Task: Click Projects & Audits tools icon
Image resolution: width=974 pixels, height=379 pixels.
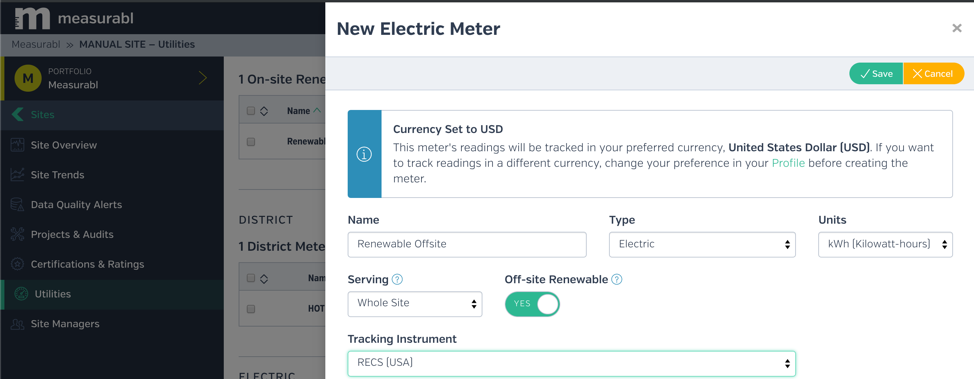Action: tap(17, 234)
